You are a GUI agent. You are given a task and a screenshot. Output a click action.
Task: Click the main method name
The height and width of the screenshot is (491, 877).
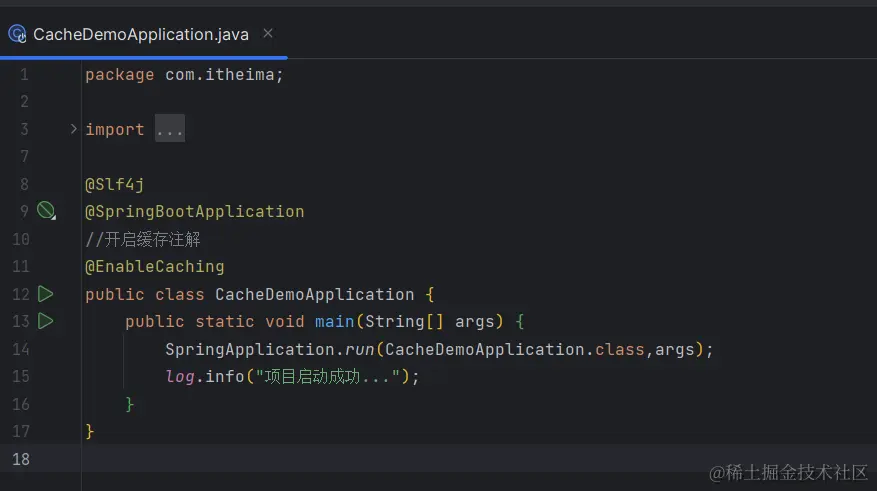334,322
